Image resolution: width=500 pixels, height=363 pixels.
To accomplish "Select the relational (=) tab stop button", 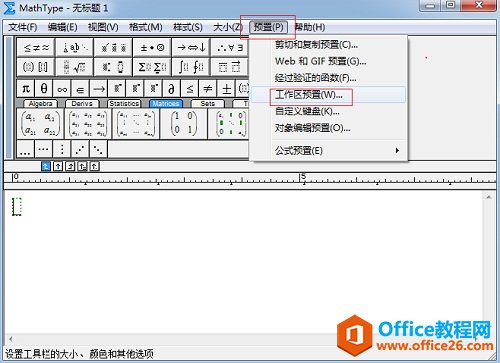I will click(82, 166).
